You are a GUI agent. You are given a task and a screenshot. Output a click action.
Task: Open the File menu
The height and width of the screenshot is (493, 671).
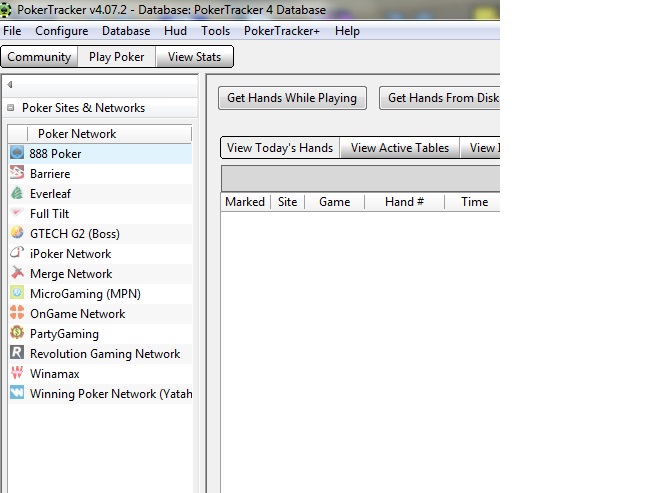(x=12, y=31)
